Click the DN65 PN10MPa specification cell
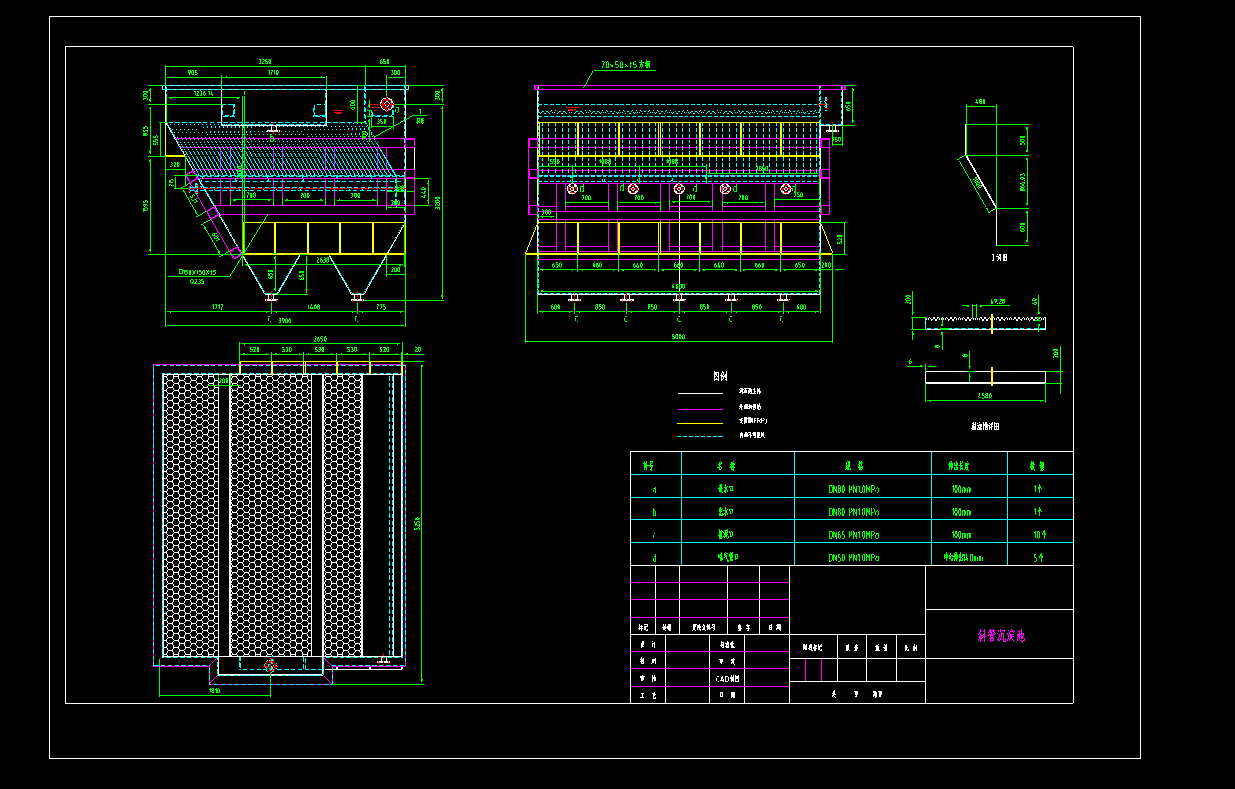Image resolution: width=1235 pixels, height=789 pixels. [855, 535]
